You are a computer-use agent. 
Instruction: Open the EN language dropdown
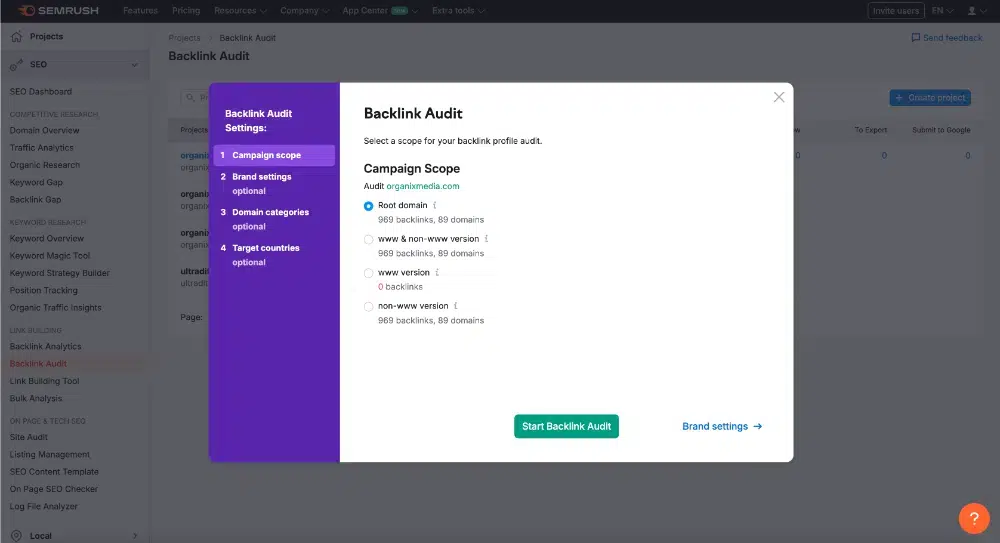click(943, 11)
